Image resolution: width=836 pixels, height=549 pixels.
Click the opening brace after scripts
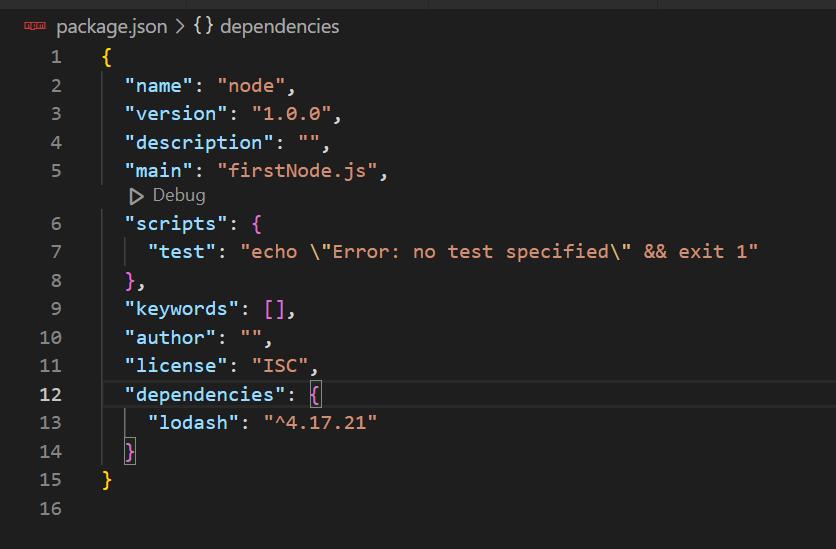(256, 224)
